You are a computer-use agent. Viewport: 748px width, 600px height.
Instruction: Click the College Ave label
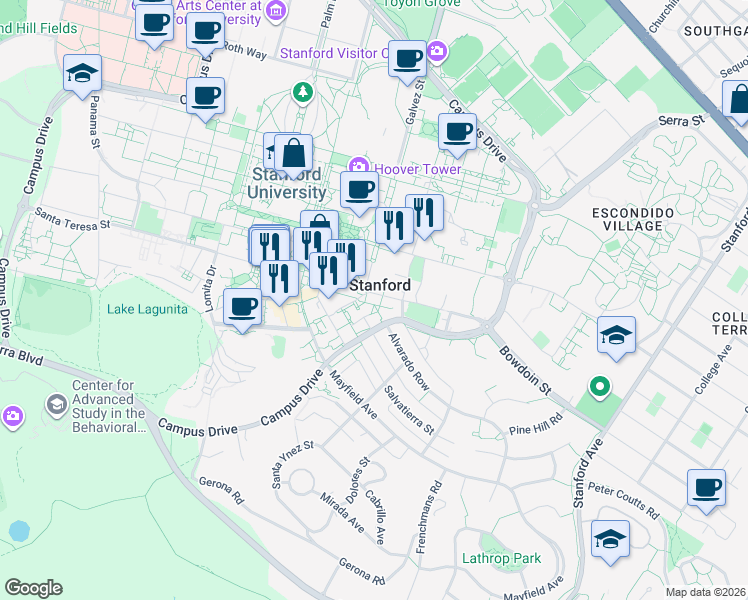[713, 370]
